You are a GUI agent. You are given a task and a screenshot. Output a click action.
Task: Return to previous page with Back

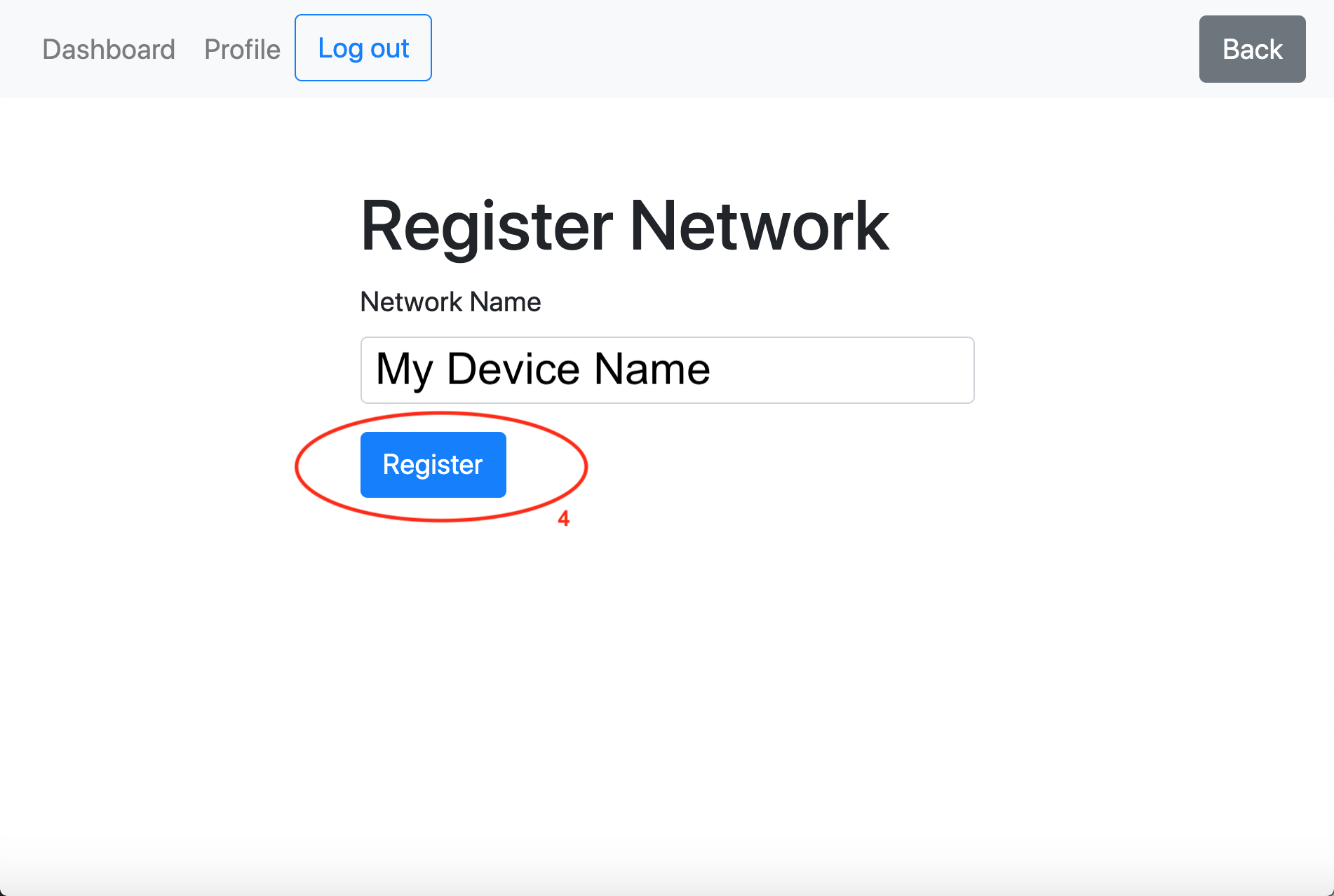click(x=1252, y=49)
